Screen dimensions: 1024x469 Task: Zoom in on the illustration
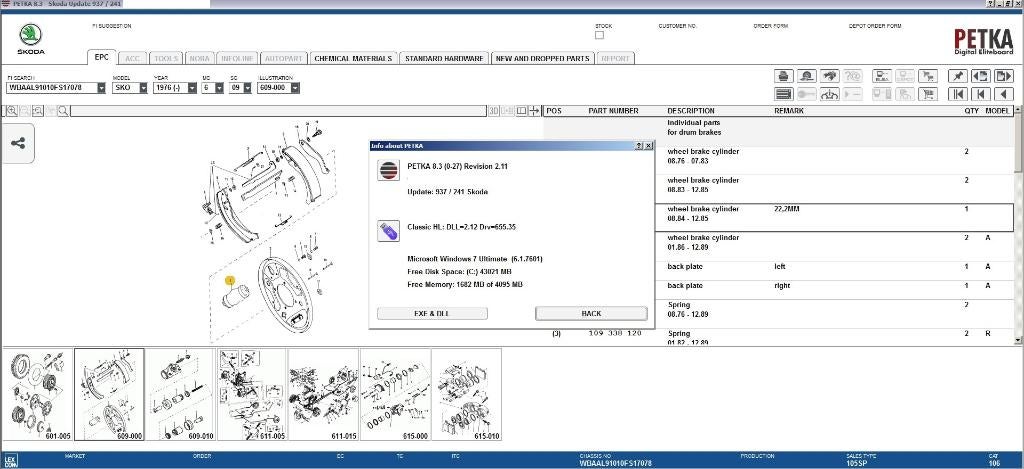pos(12,111)
